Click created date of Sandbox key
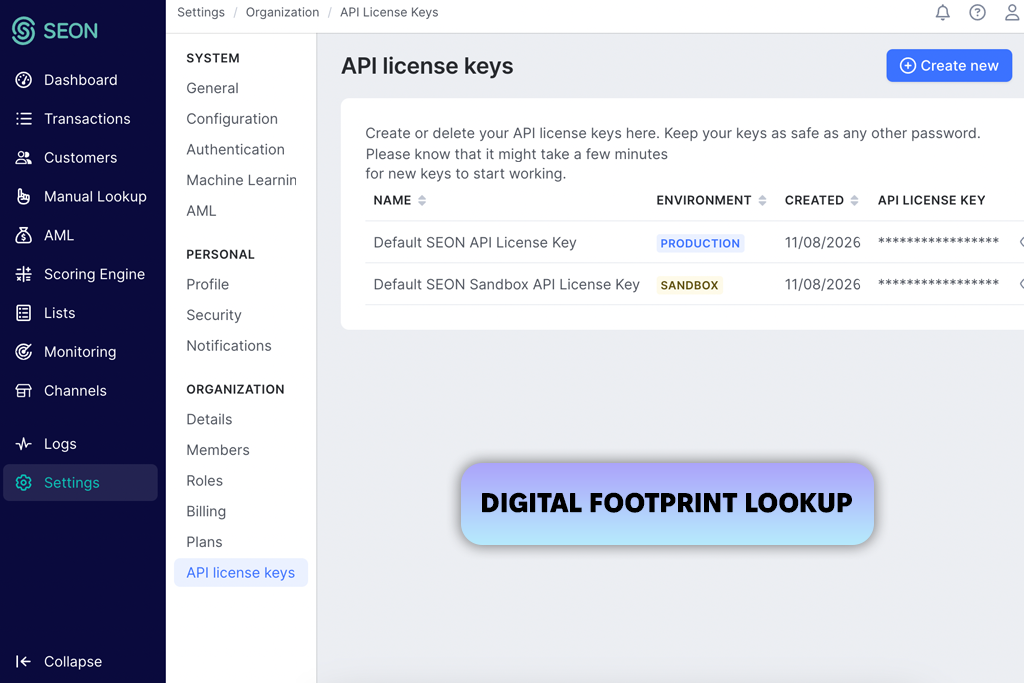 tap(822, 285)
